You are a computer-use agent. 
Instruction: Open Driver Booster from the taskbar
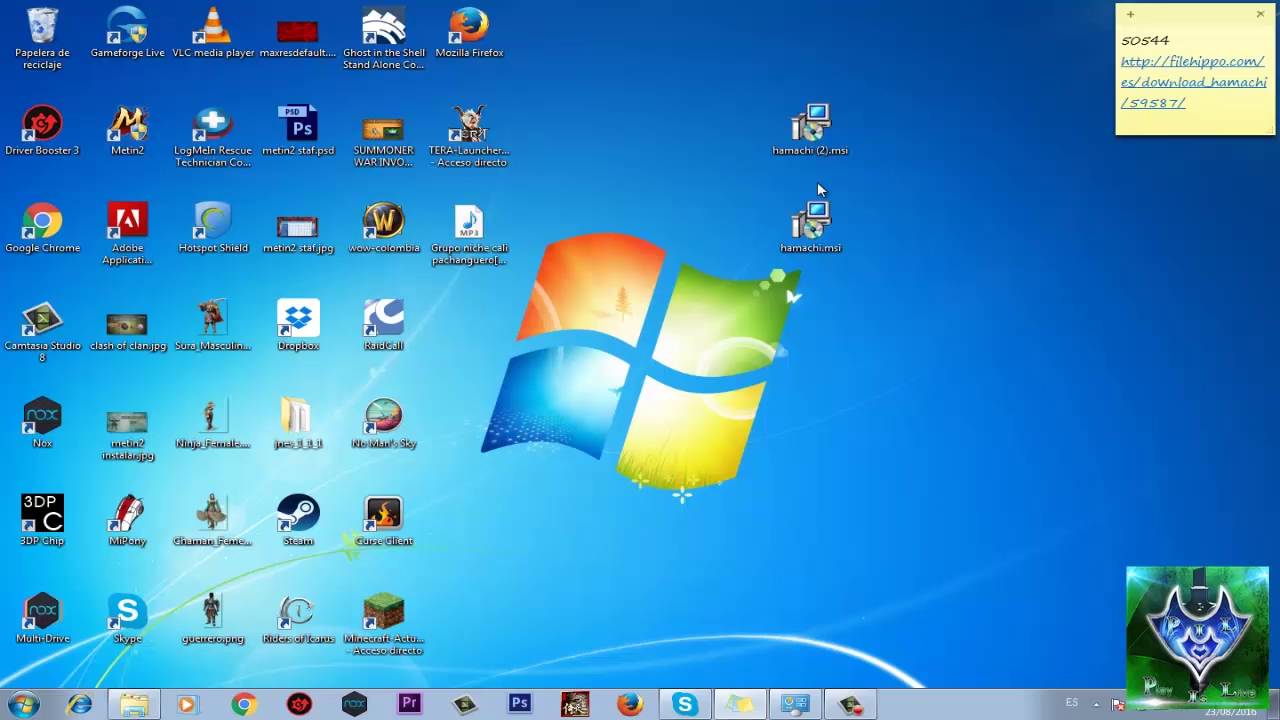coord(299,704)
